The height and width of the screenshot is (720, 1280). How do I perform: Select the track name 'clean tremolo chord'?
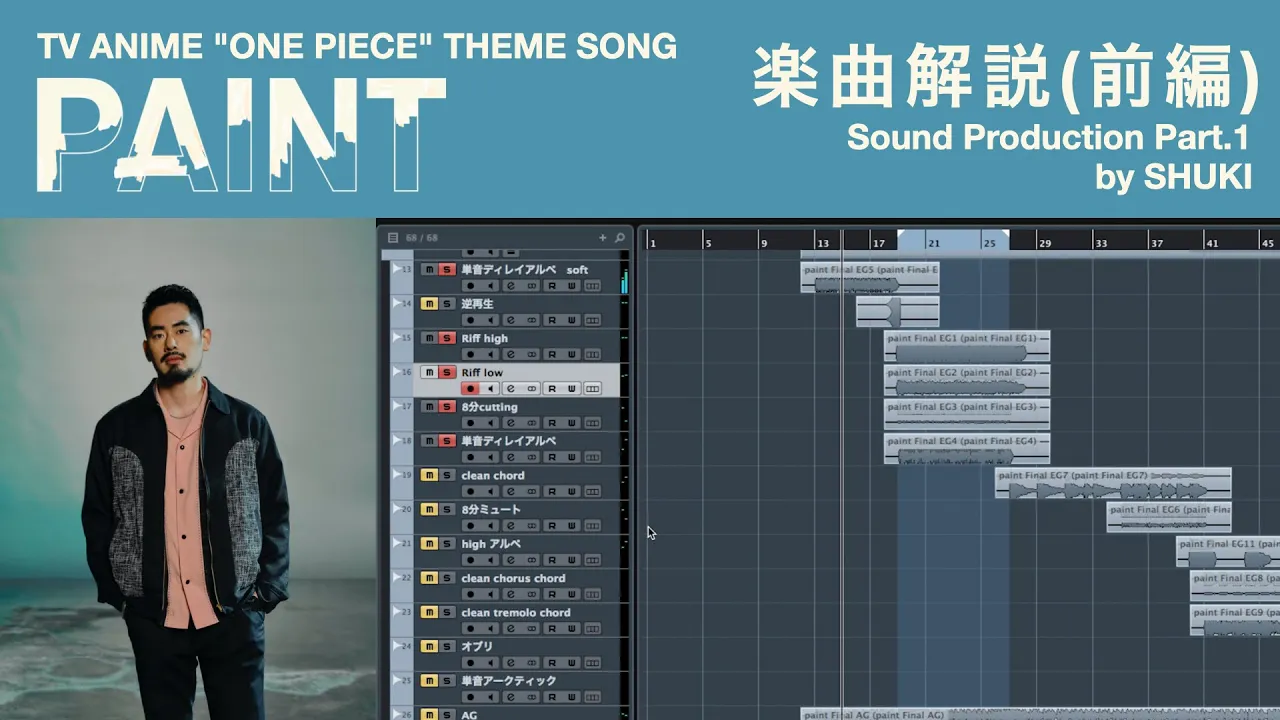[x=516, y=612]
